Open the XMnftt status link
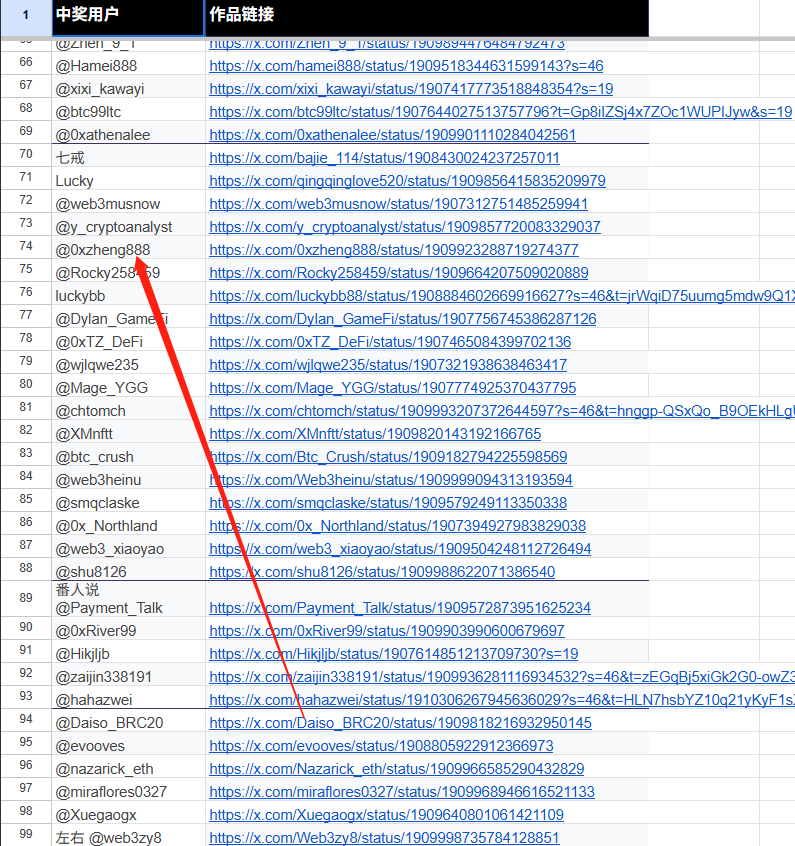Viewport: 795px width, 846px height. [x=375, y=434]
